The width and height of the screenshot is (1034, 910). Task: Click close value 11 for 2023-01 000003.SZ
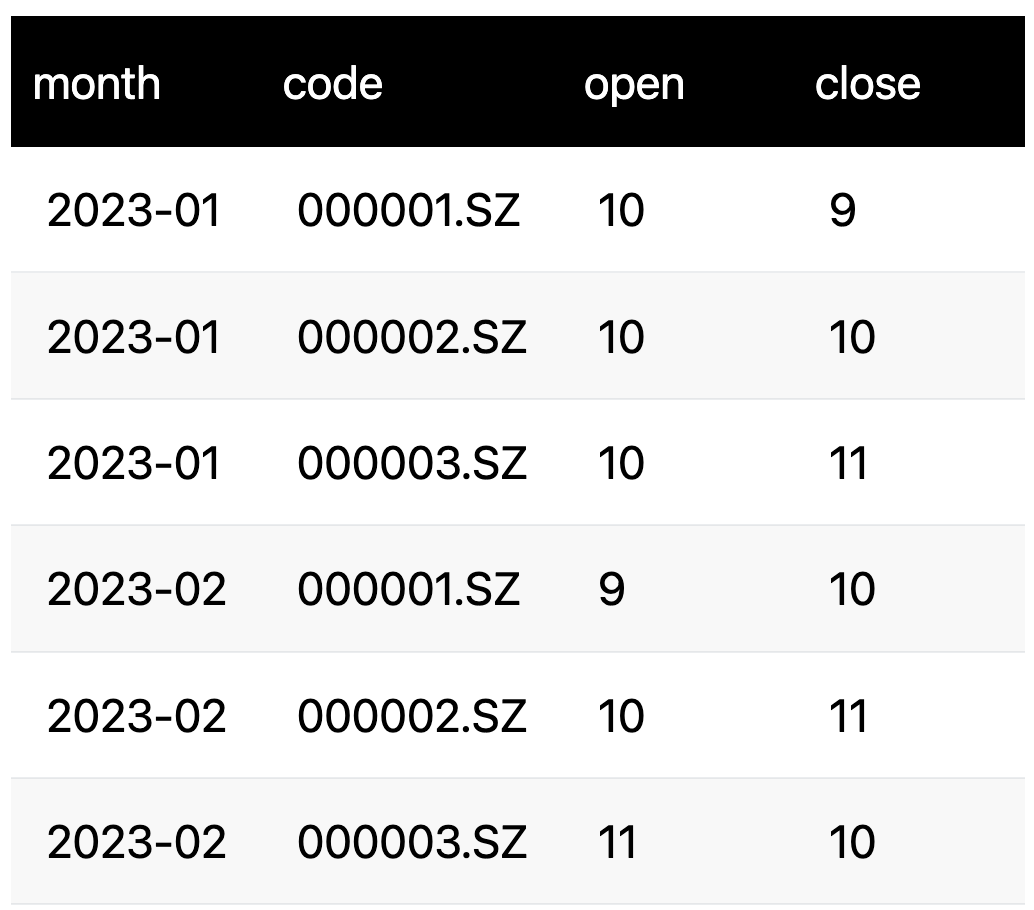pos(849,464)
